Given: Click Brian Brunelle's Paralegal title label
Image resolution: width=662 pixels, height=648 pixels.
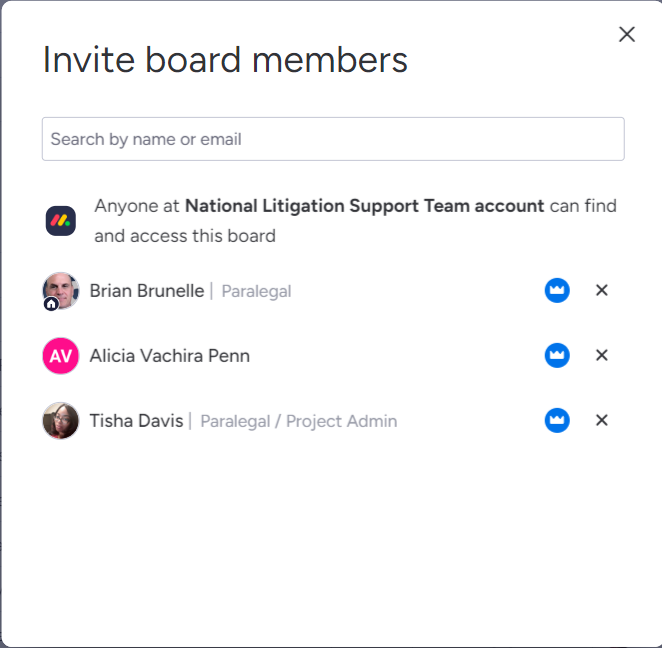Looking at the screenshot, I should pyautogui.click(x=256, y=291).
